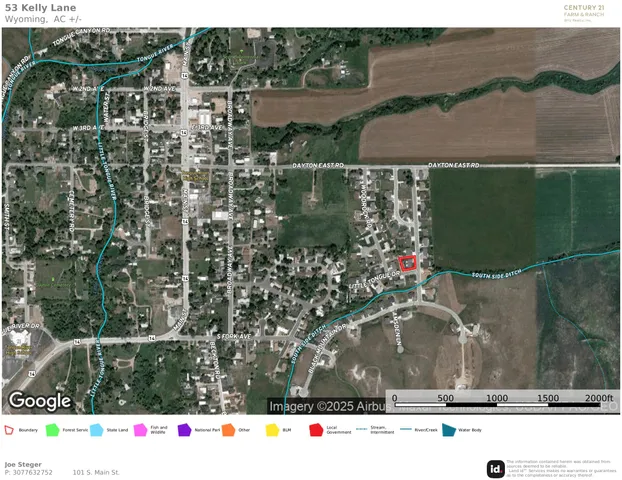Click the 'Cemetery Rd' road label
Image resolution: width=622 pixels, height=480 pixels.
click(71, 211)
